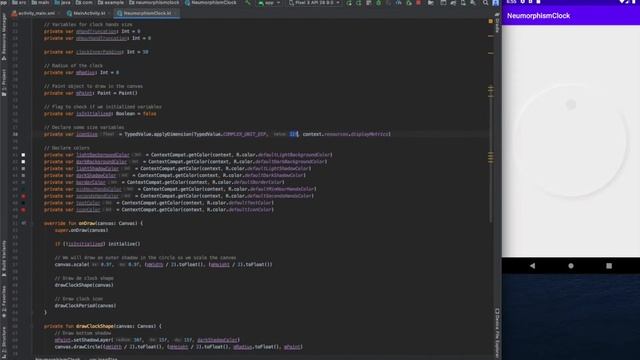The width and height of the screenshot is (640, 360).
Task: Click the 'lightBackgroundColor' variable name
Action: click(x=102, y=155)
